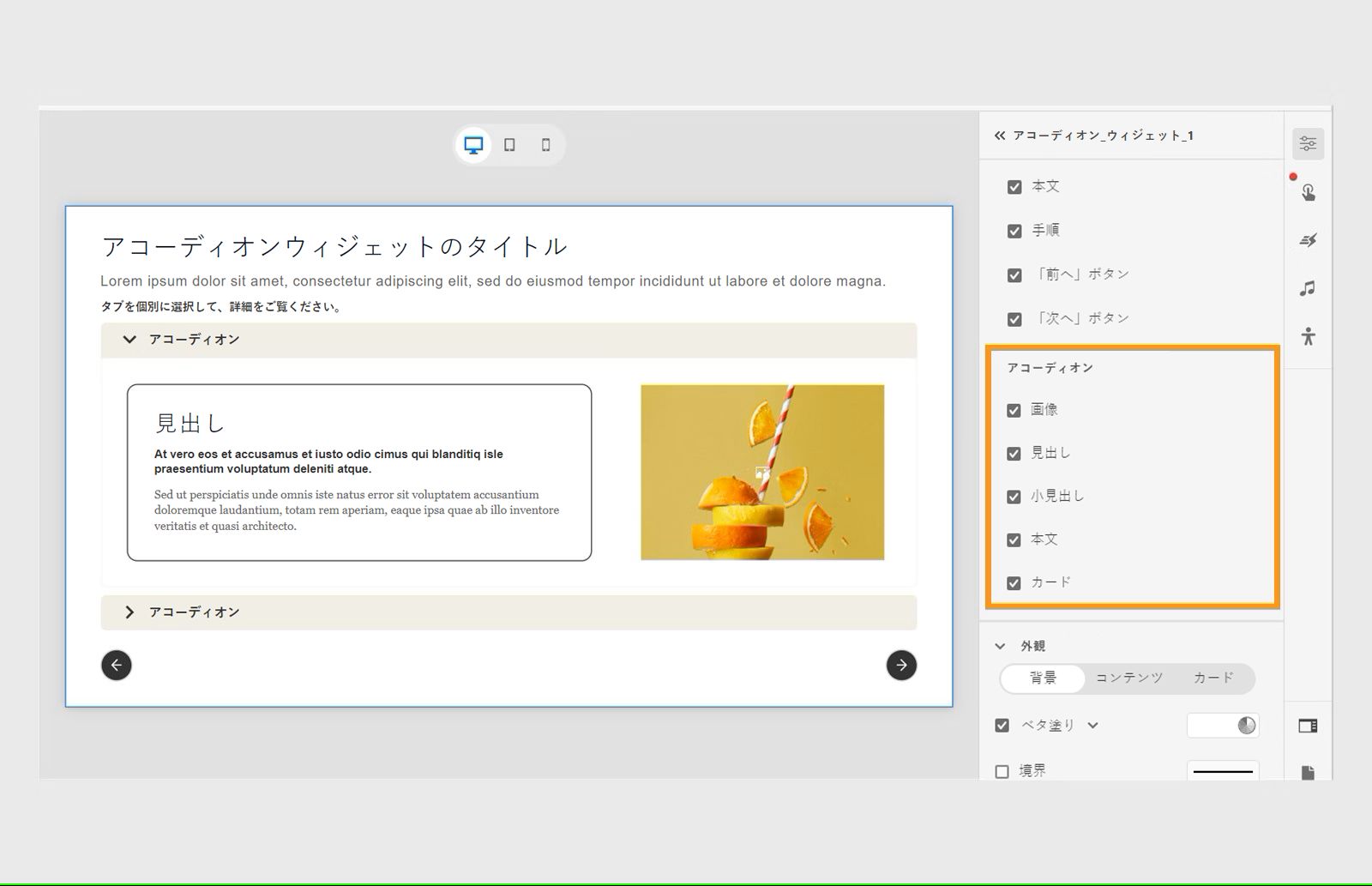Collapse the 外観 appearance section
This screenshot has height=886, width=1372.
pyautogui.click(x=1000, y=647)
